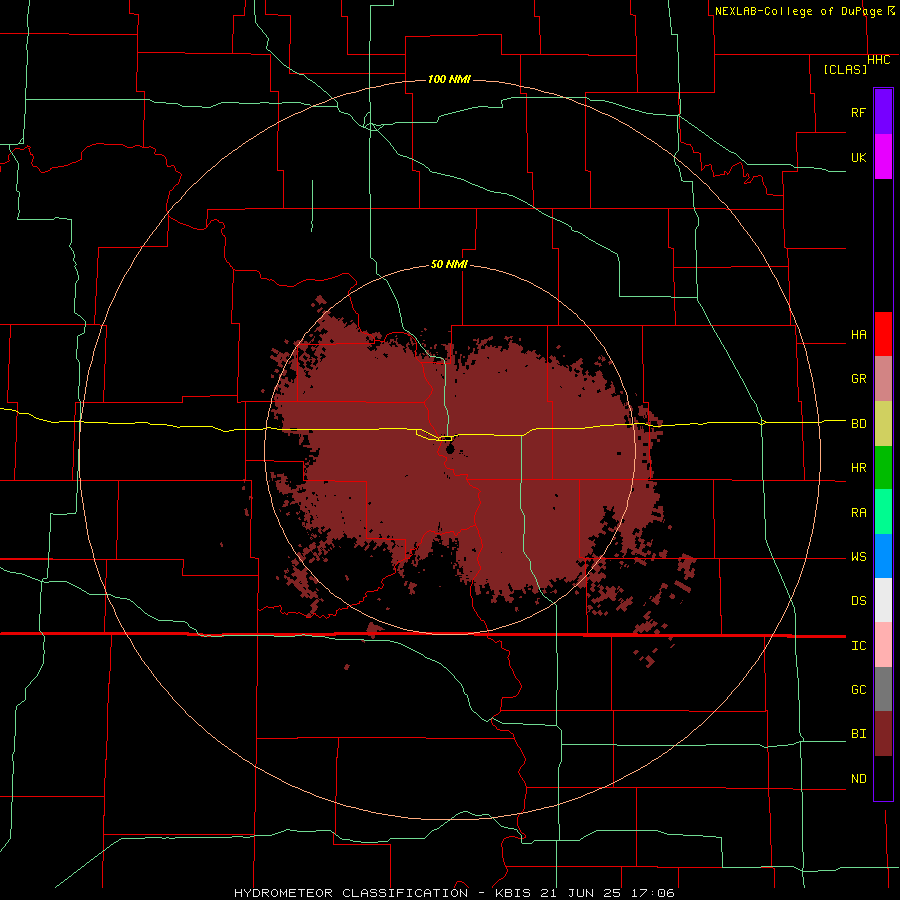The width and height of the screenshot is (900, 900).
Task: Click the 17:06 timestamp in footer
Action: 654,893
